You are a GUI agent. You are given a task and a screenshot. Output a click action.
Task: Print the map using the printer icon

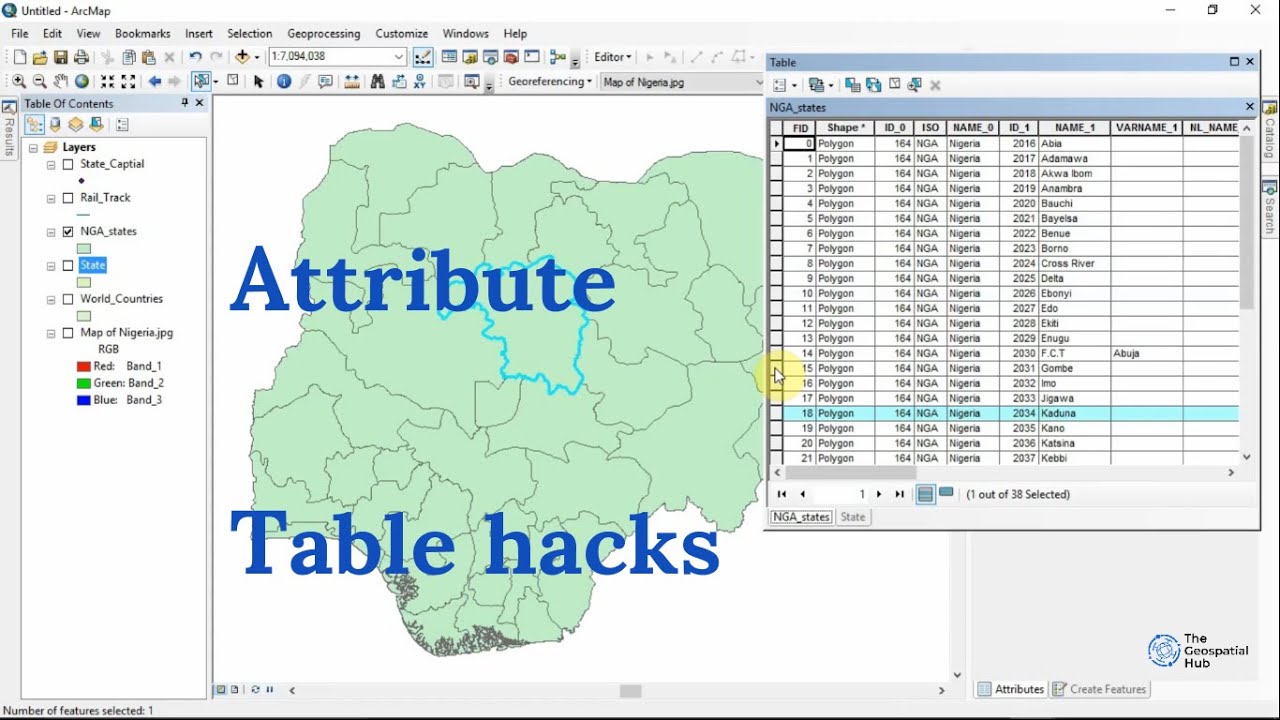pyautogui.click(x=82, y=58)
